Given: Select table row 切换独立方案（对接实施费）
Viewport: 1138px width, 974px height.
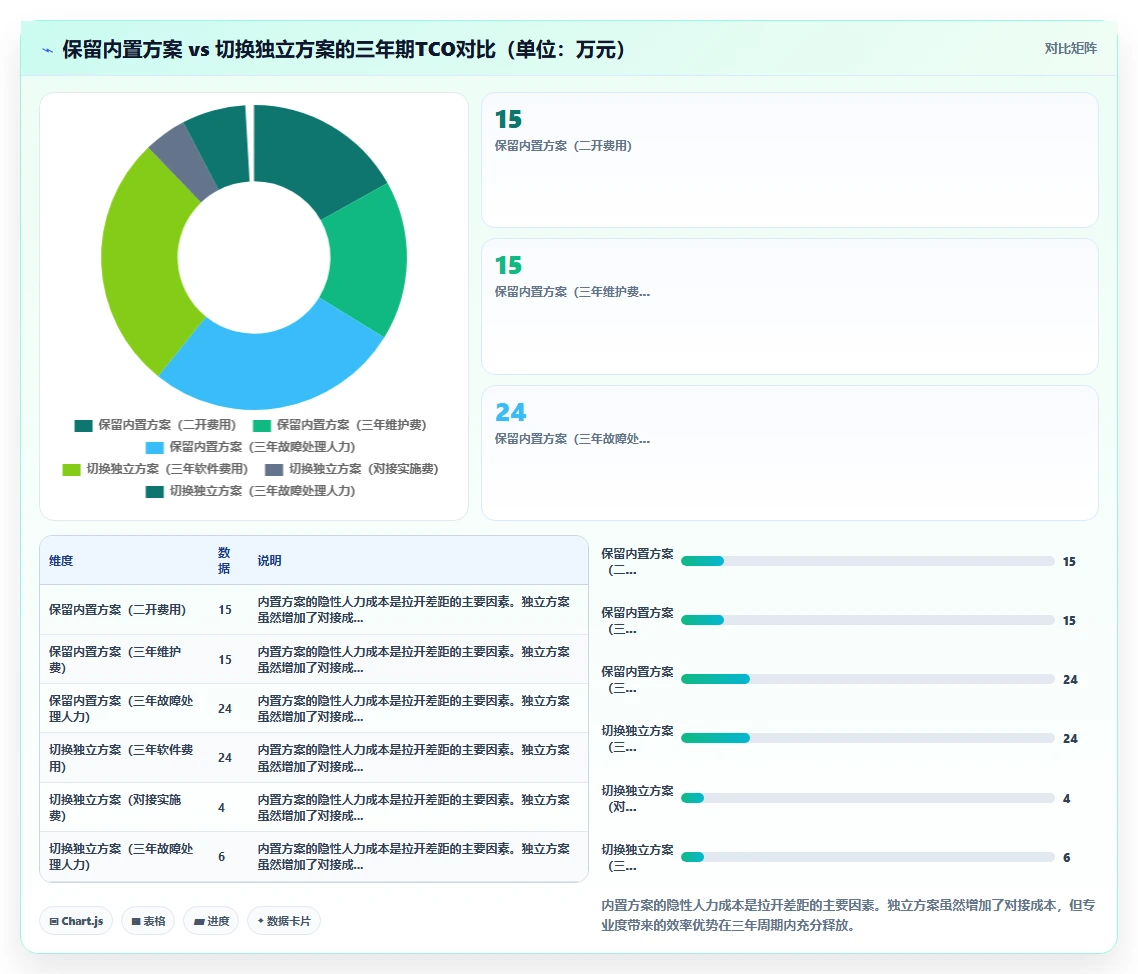Looking at the screenshot, I should (x=314, y=807).
